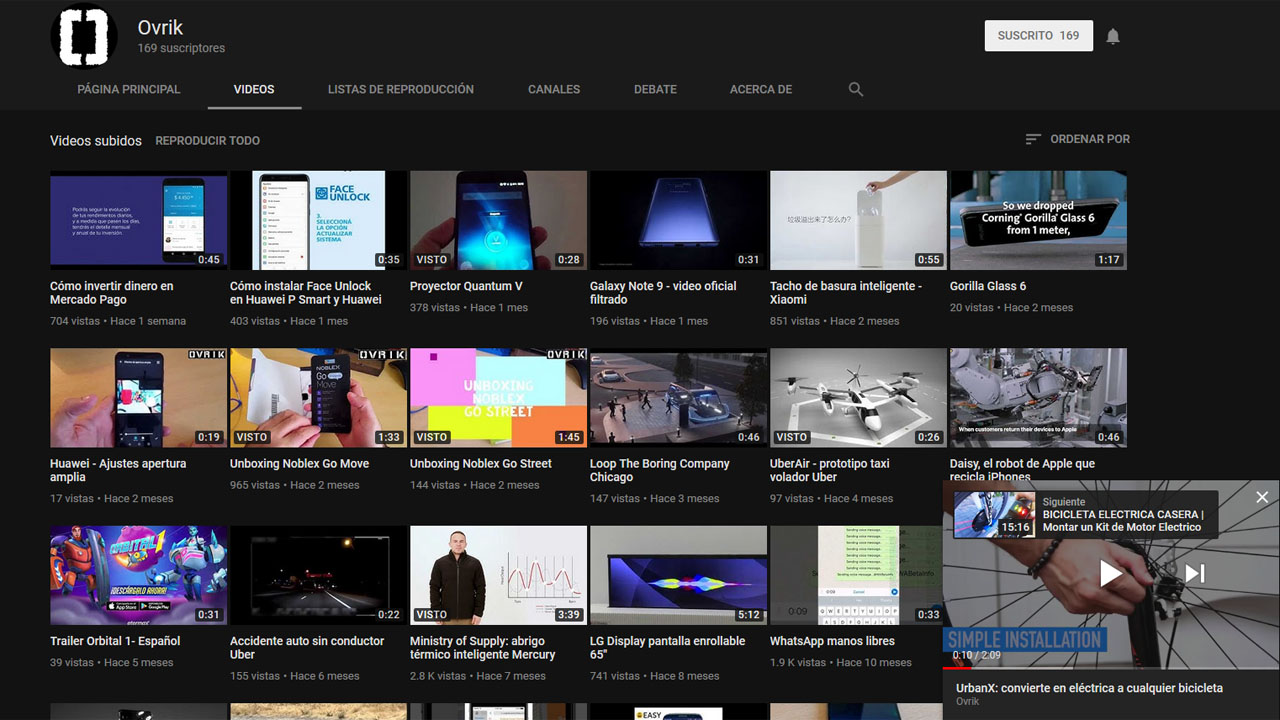1280x720 pixels.
Task: Click the LG Display pantalla enrollable 65" title
Action: (667, 648)
